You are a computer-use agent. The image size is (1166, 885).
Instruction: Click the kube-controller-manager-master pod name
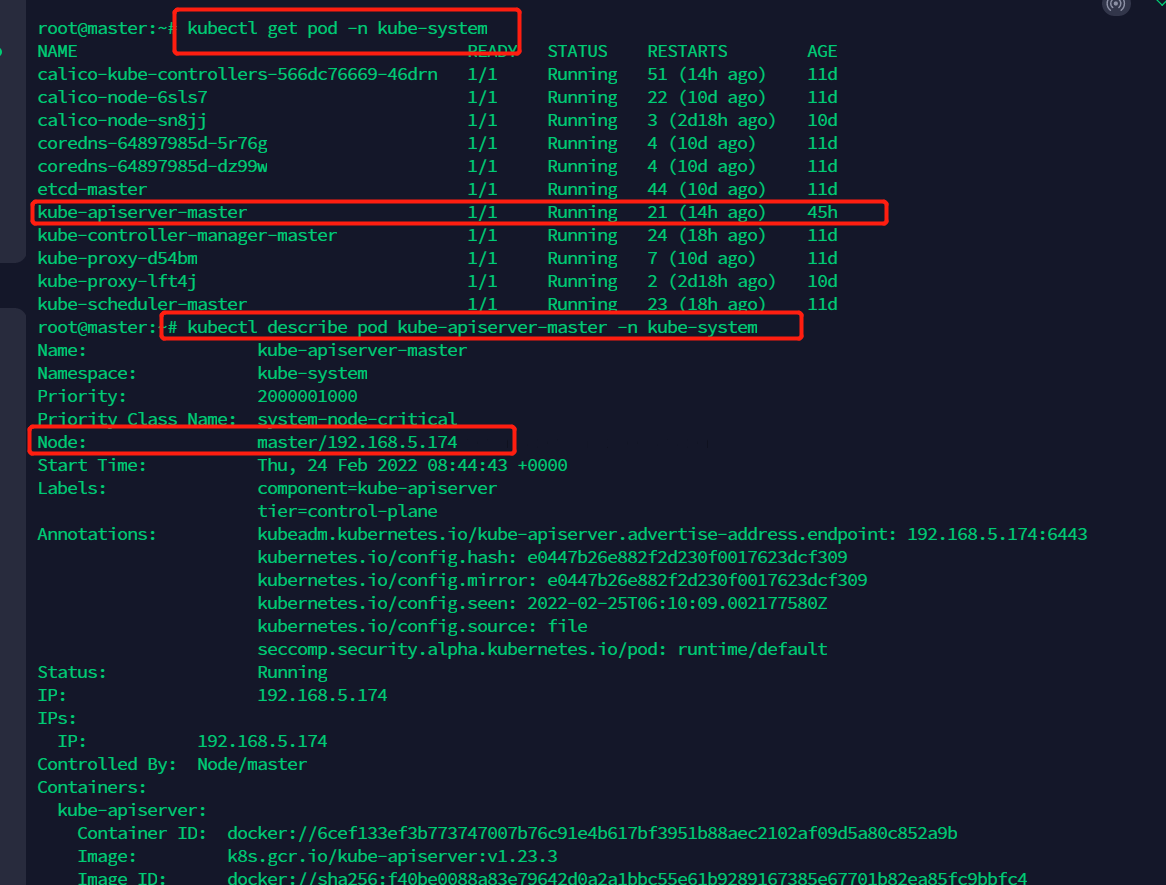tap(187, 235)
